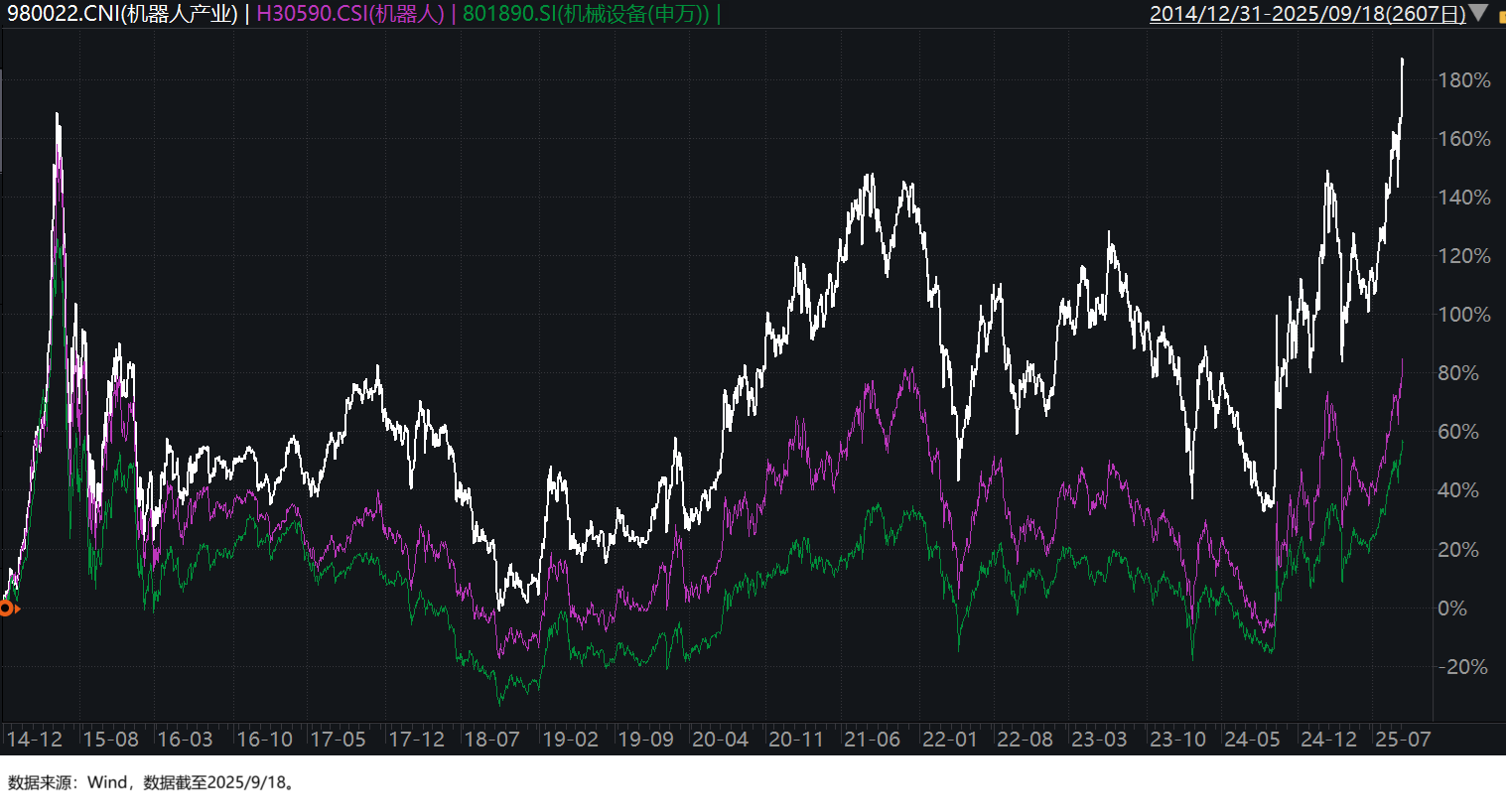Image resolution: width=1506 pixels, height=812 pixels.
Task: Click the 21-06 x-axis date label
Action: click(872, 740)
